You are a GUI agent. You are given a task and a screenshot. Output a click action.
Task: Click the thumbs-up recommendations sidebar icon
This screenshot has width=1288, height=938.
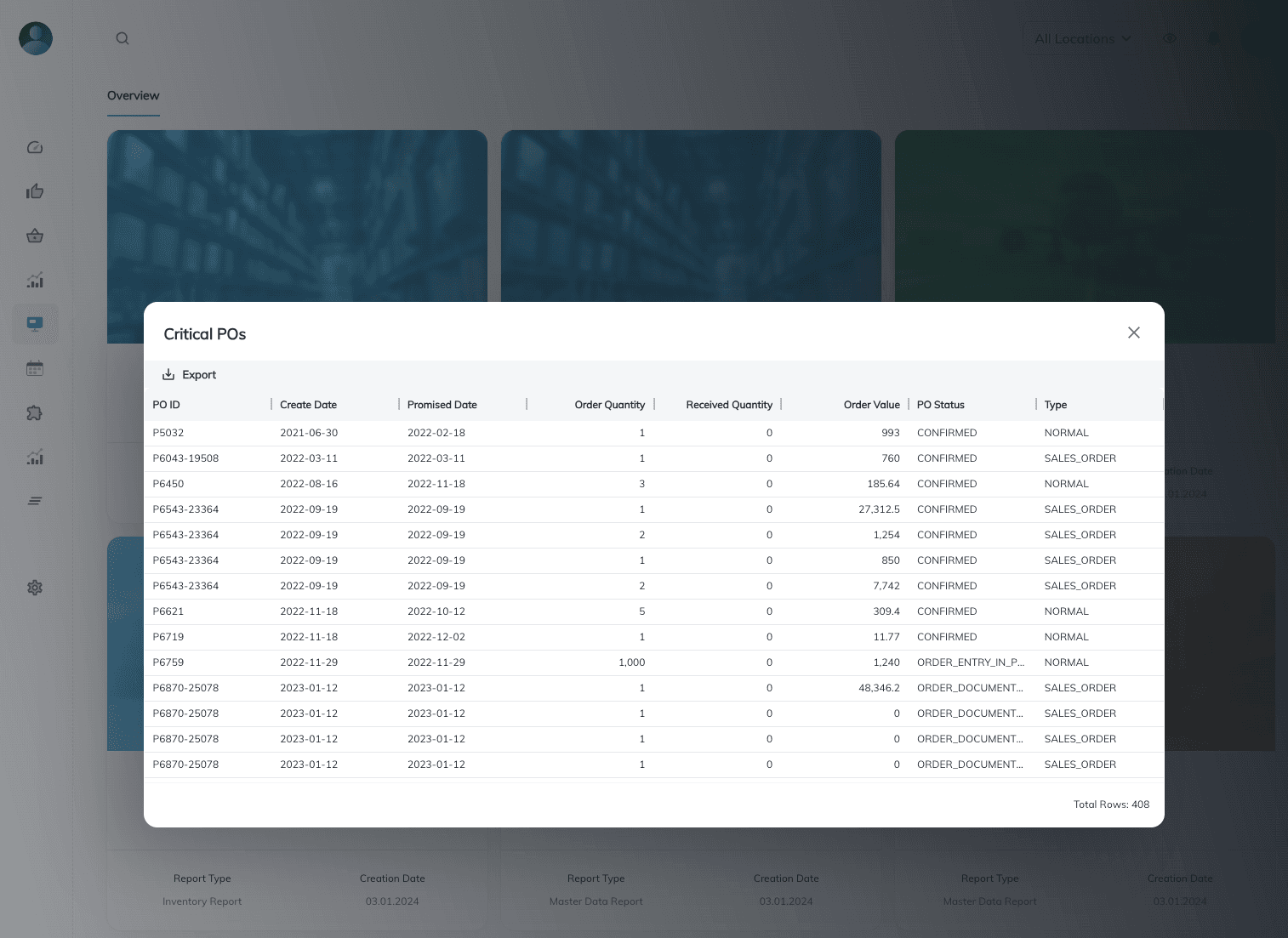pyautogui.click(x=35, y=191)
